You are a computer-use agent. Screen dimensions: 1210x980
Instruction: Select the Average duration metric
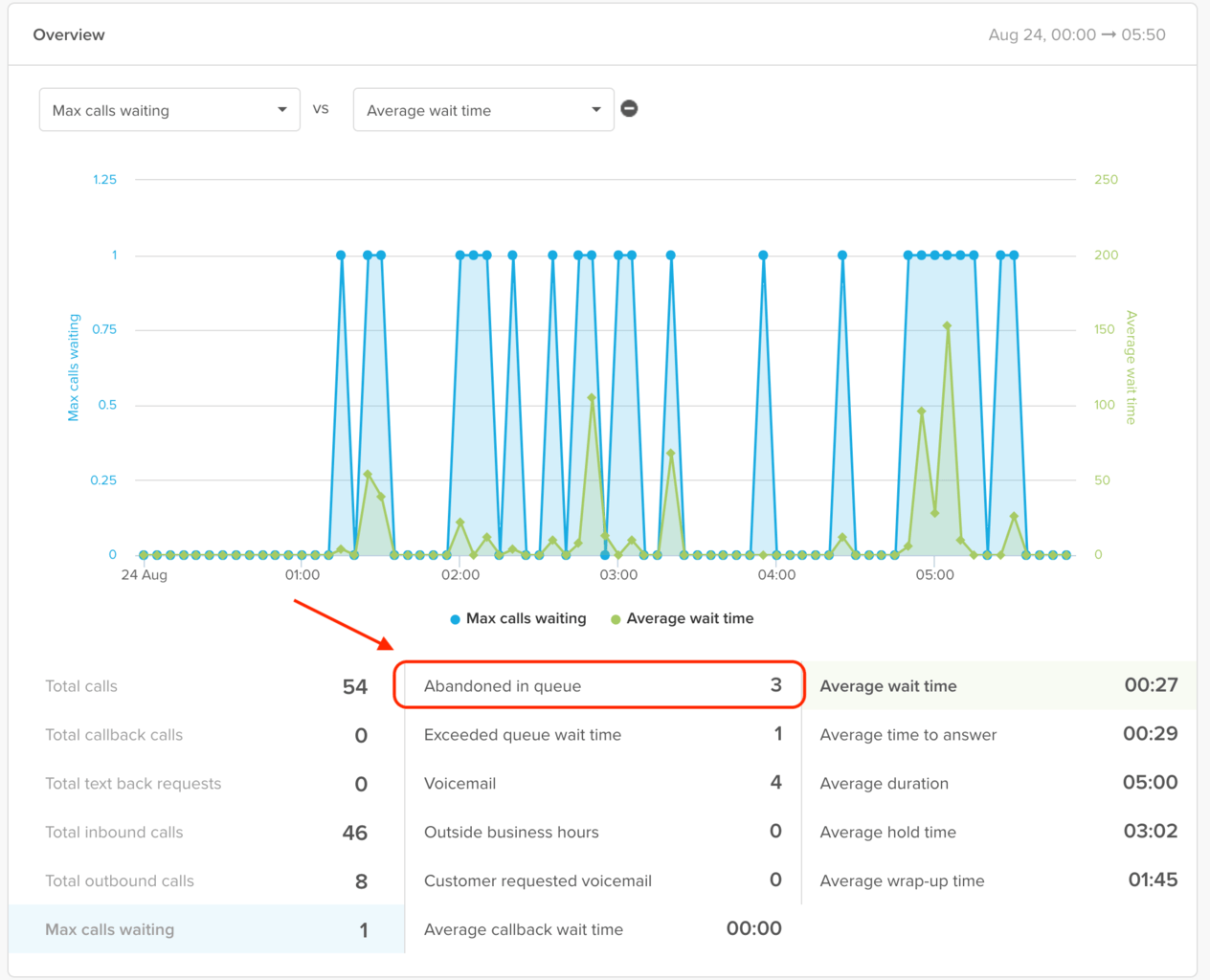998,784
